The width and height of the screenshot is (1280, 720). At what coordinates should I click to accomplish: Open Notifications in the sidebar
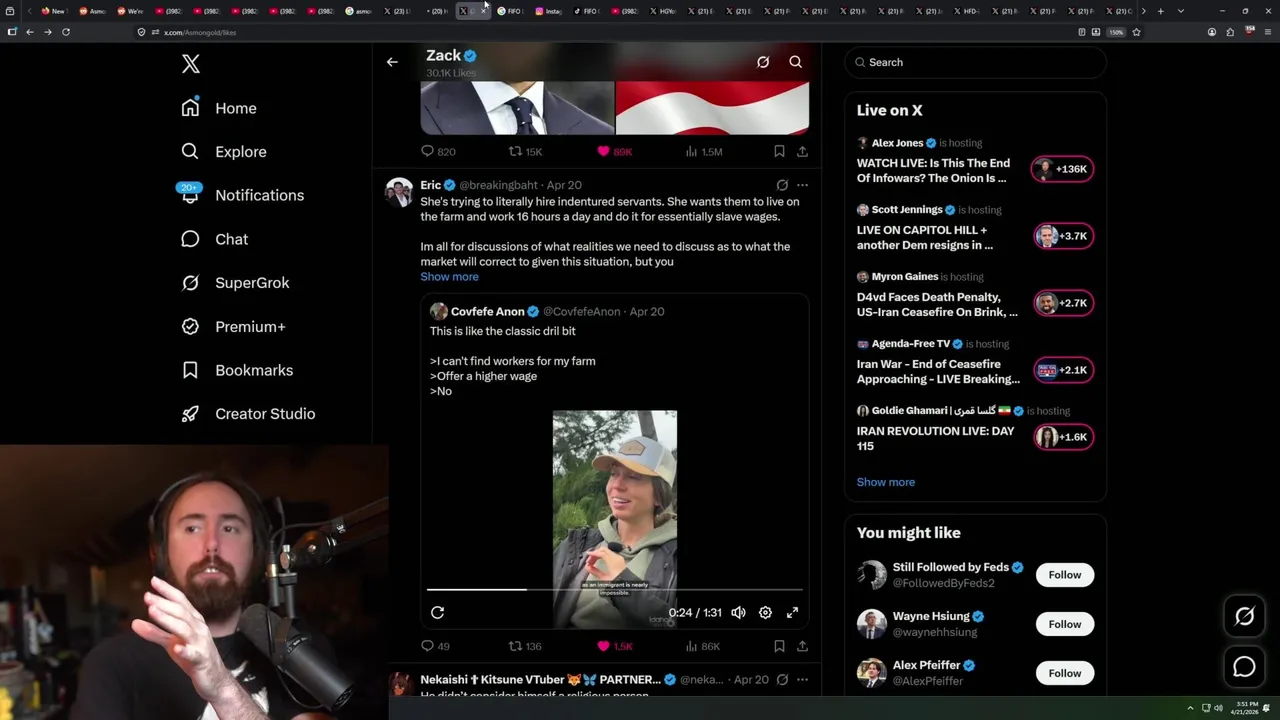(241, 195)
